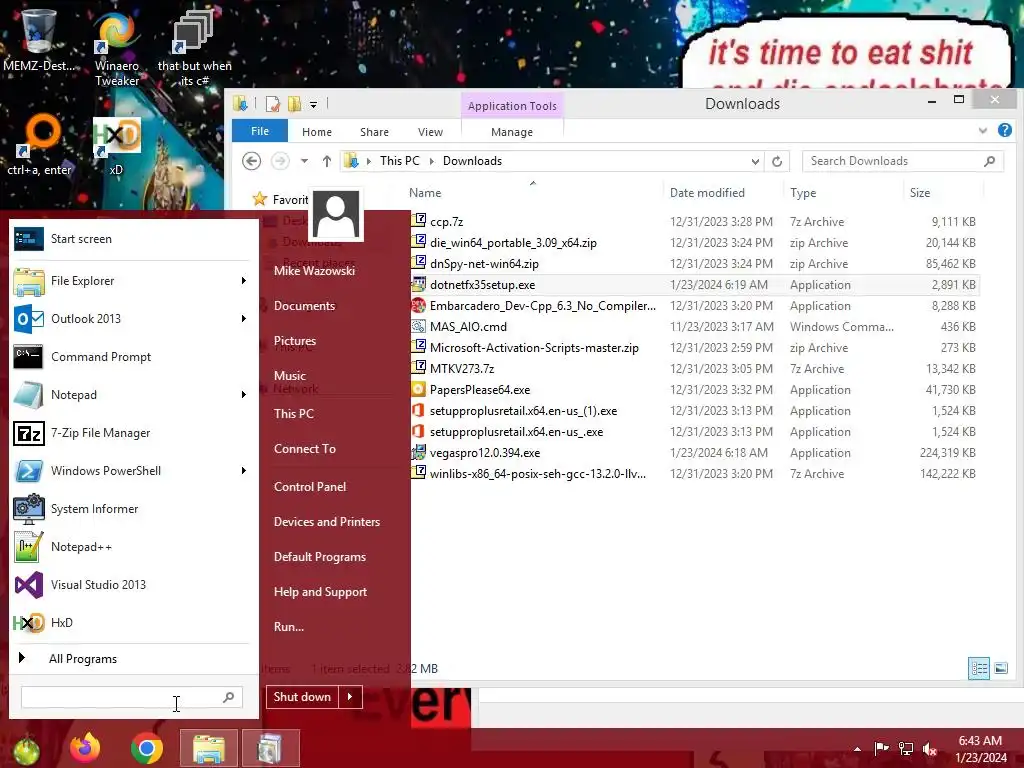Viewport: 1024px width, 768px height.
Task: Go up one folder level in Explorer
Action: (327, 161)
